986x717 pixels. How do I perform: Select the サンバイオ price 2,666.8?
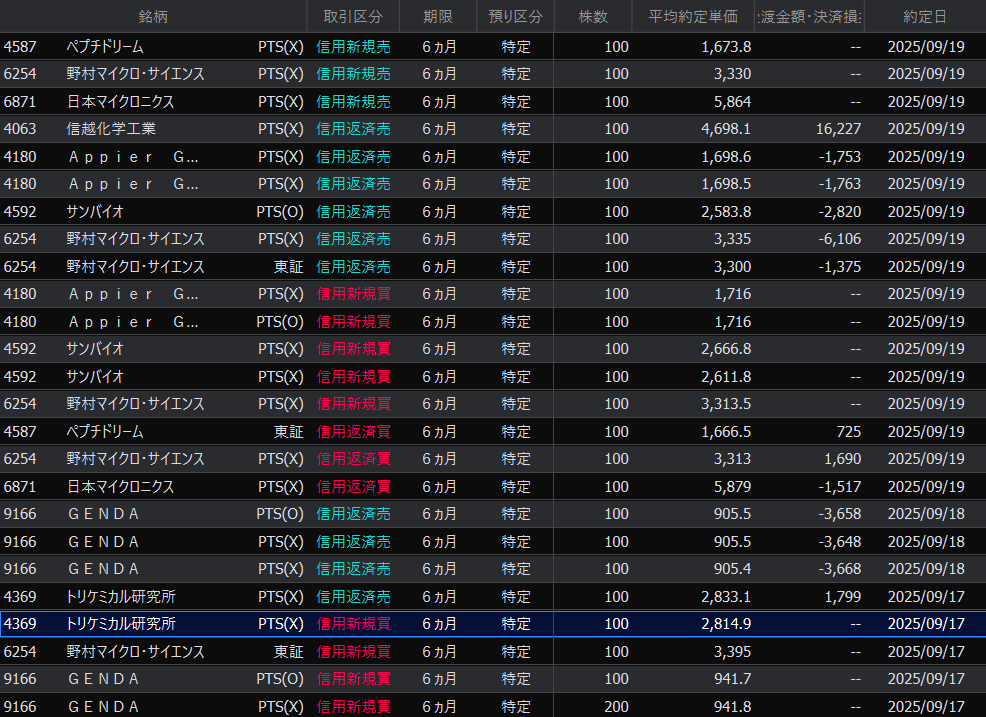click(726, 348)
